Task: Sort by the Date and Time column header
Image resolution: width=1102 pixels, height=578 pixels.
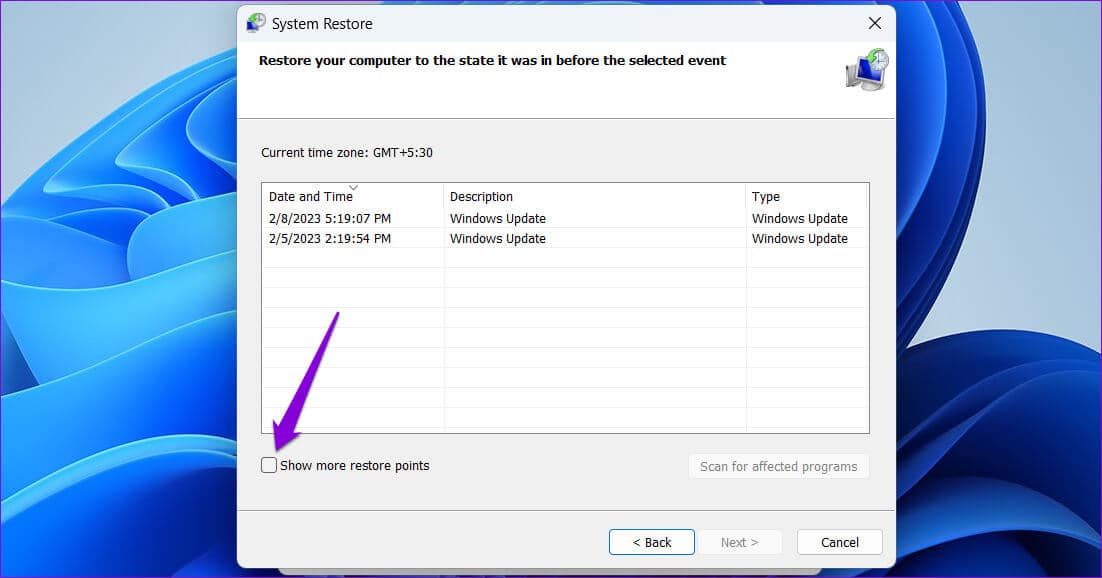Action: (353, 196)
